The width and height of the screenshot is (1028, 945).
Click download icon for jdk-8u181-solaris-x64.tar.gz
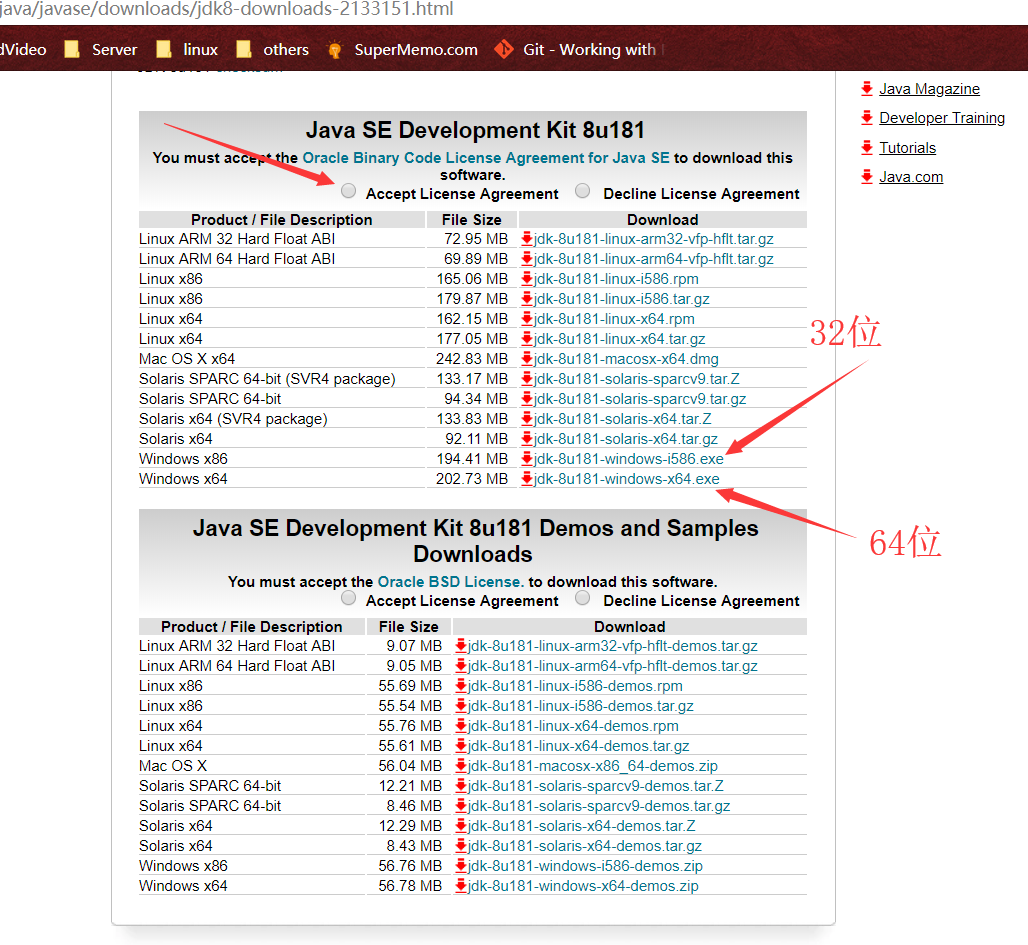pyautogui.click(x=526, y=439)
